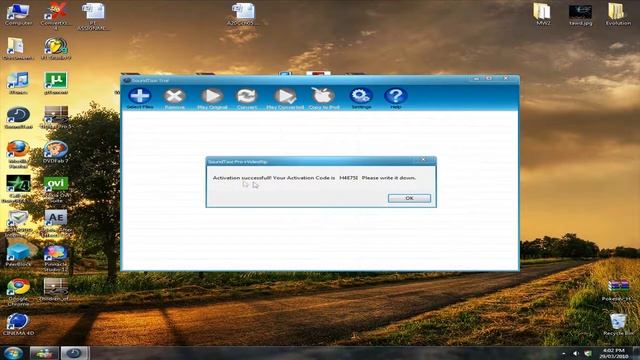Viewport: 640px width, 360px height.
Task: Close the activation message dialog
Action: coord(423,160)
